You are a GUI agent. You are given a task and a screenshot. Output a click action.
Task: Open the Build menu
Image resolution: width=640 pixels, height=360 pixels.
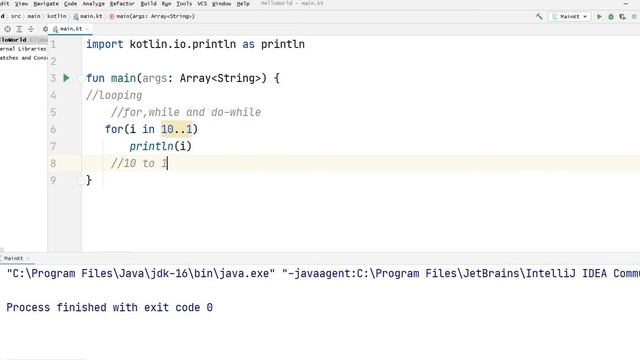point(148,4)
